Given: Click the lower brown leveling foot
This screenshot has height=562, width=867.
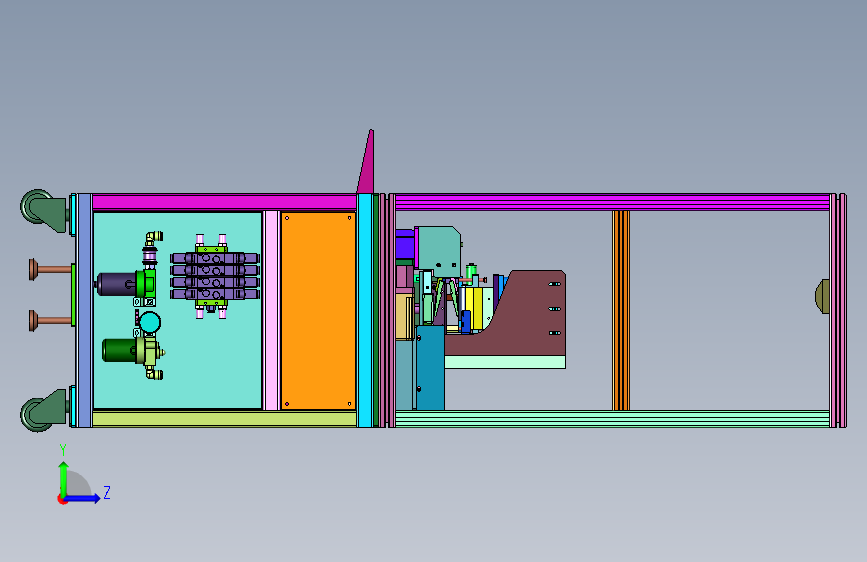Looking at the screenshot, I should (x=50, y=320).
